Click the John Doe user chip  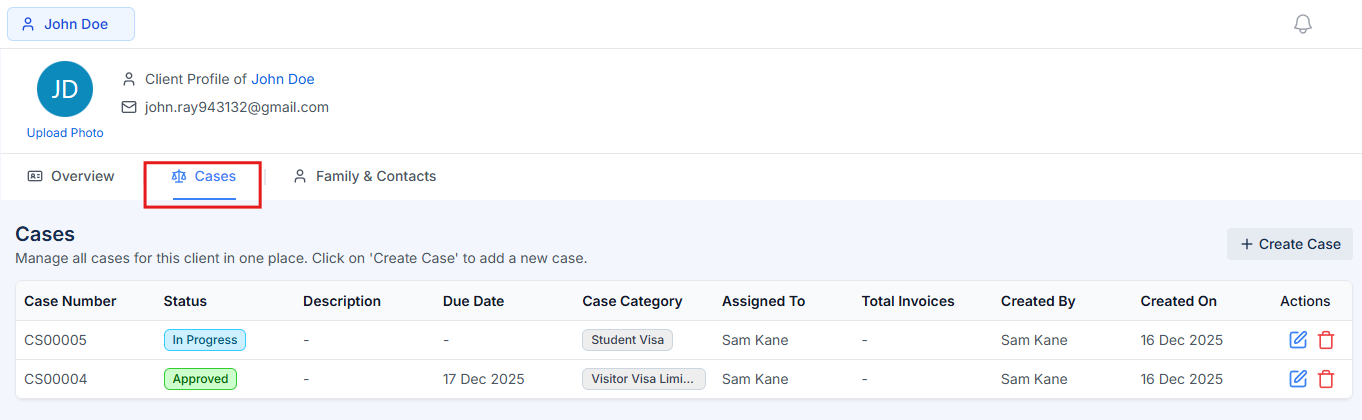(x=71, y=24)
